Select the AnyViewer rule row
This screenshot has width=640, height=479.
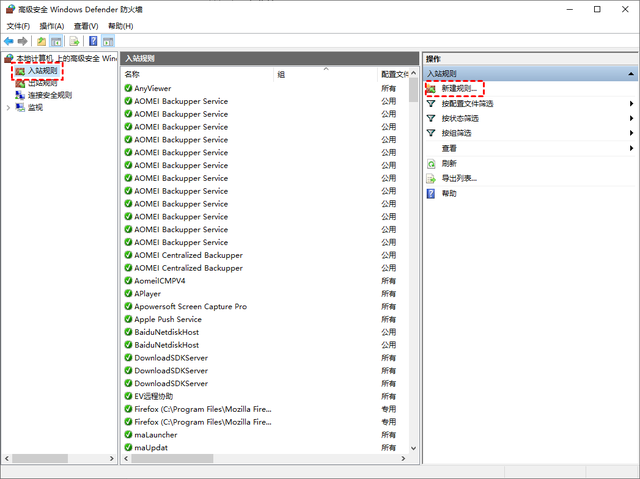(x=265, y=88)
